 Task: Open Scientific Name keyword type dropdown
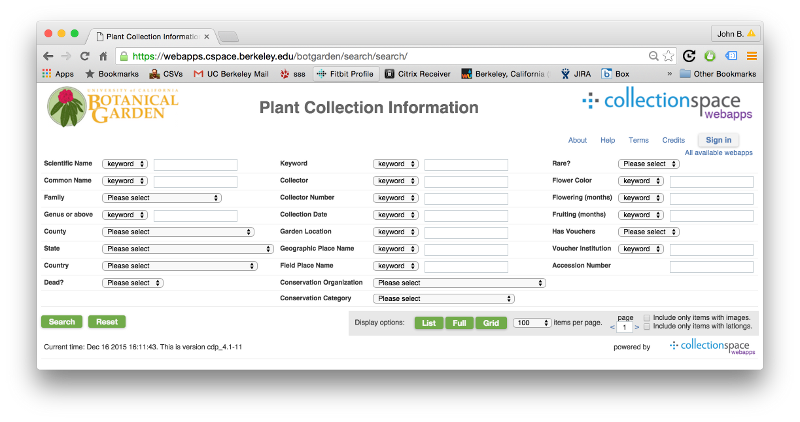coord(125,164)
